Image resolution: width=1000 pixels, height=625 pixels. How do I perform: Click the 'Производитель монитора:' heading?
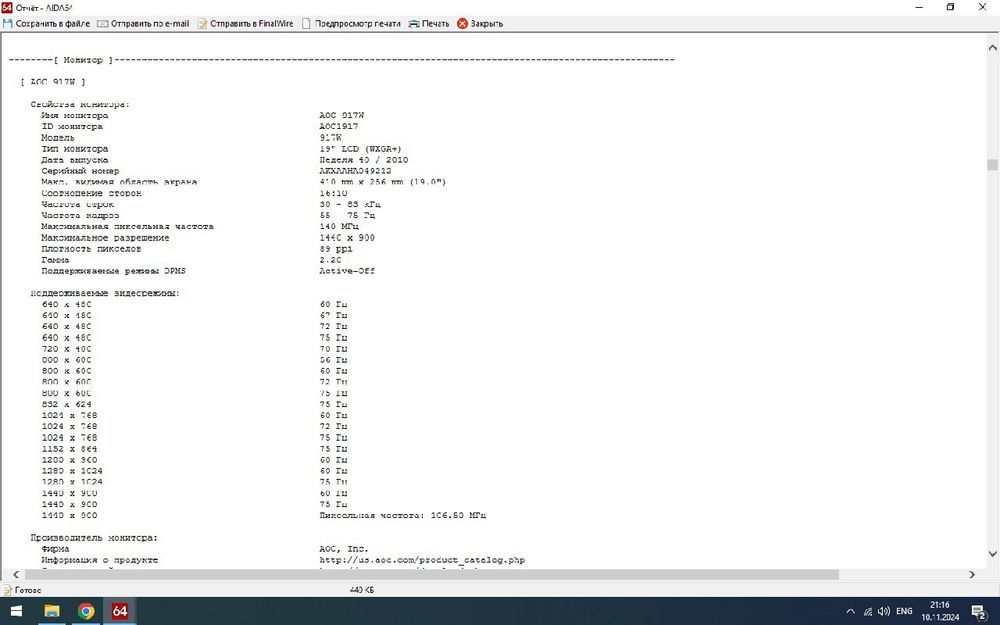click(94, 538)
